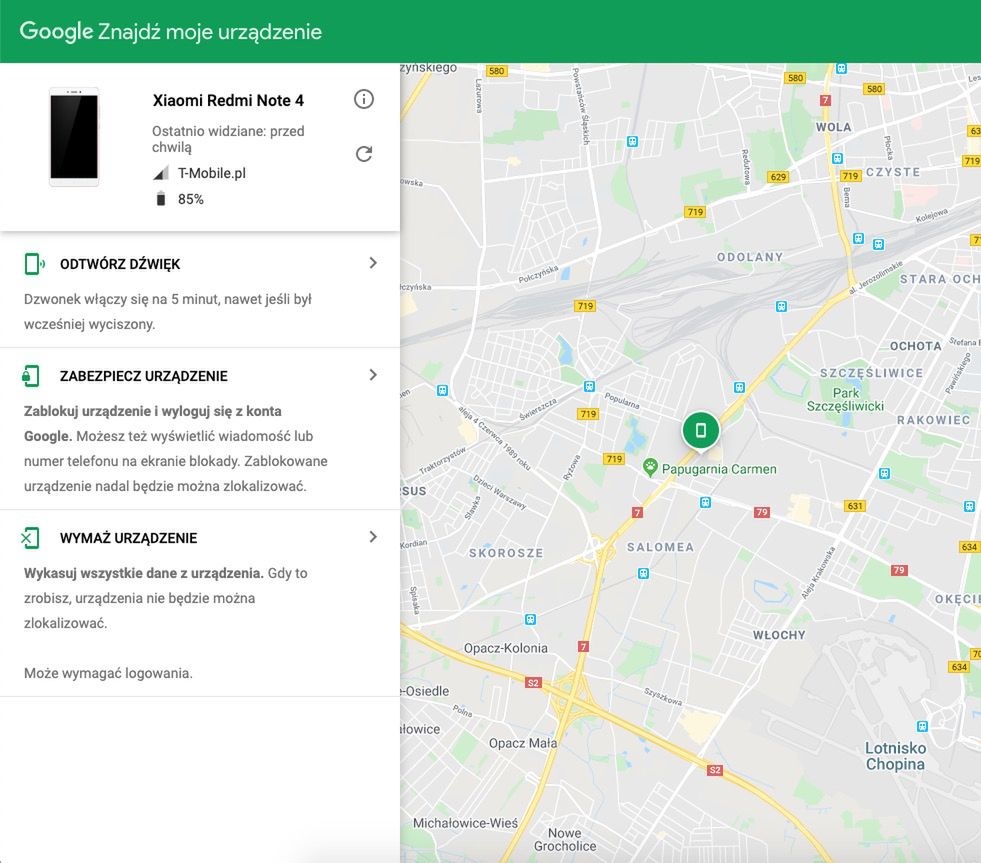Click the SZCZĘŚLIWICE district label
Image resolution: width=981 pixels, height=863 pixels.
pyautogui.click(x=872, y=373)
